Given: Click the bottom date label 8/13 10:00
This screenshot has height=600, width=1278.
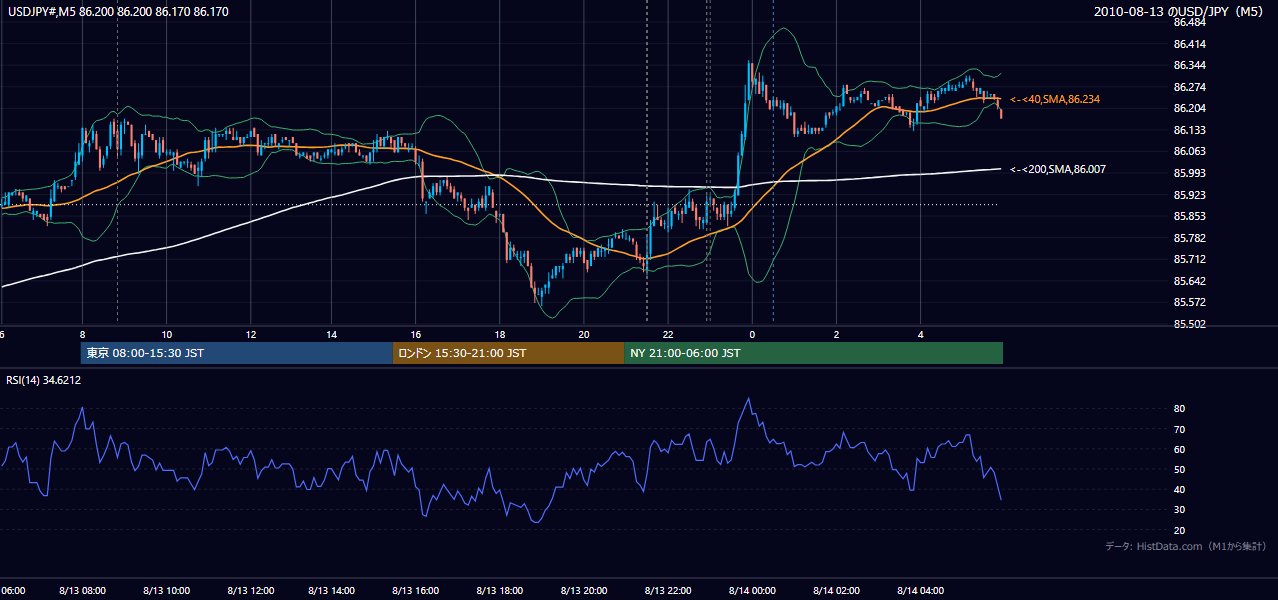Looking at the screenshot, I should coord(166,590).
